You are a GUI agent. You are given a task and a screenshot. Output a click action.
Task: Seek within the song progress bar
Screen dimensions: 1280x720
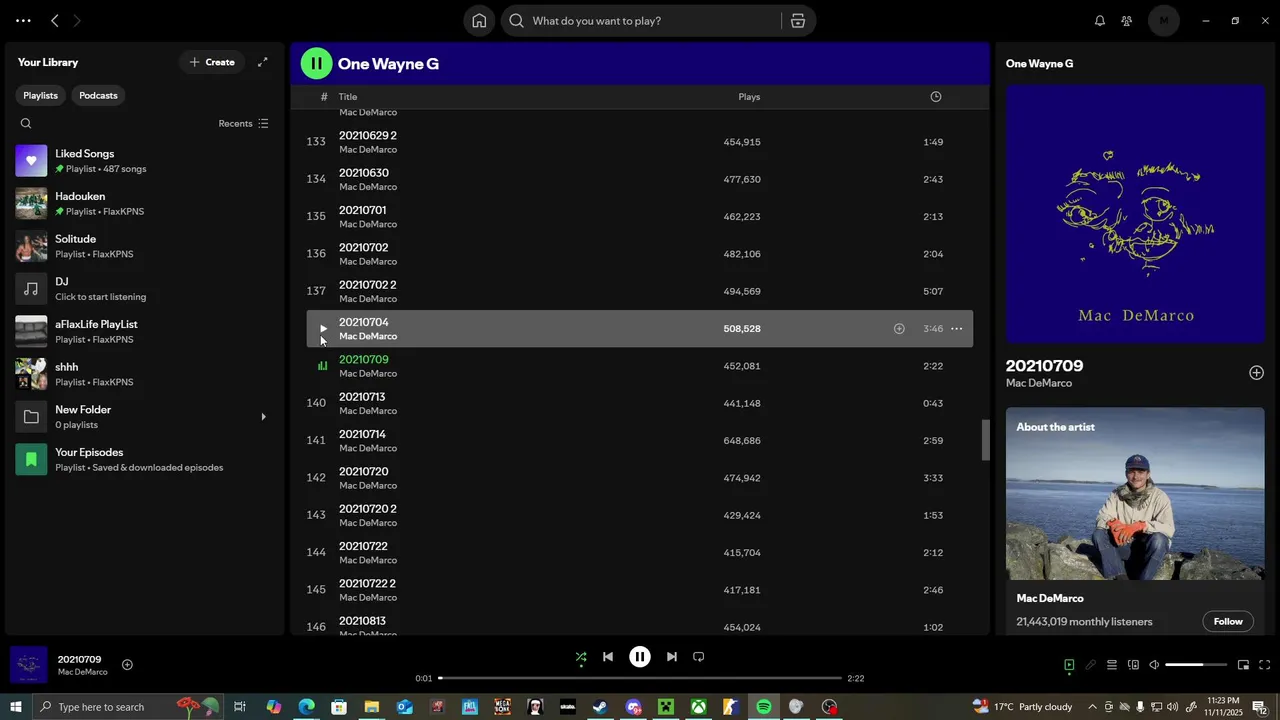pyautogui.click(x=640, y=678)
